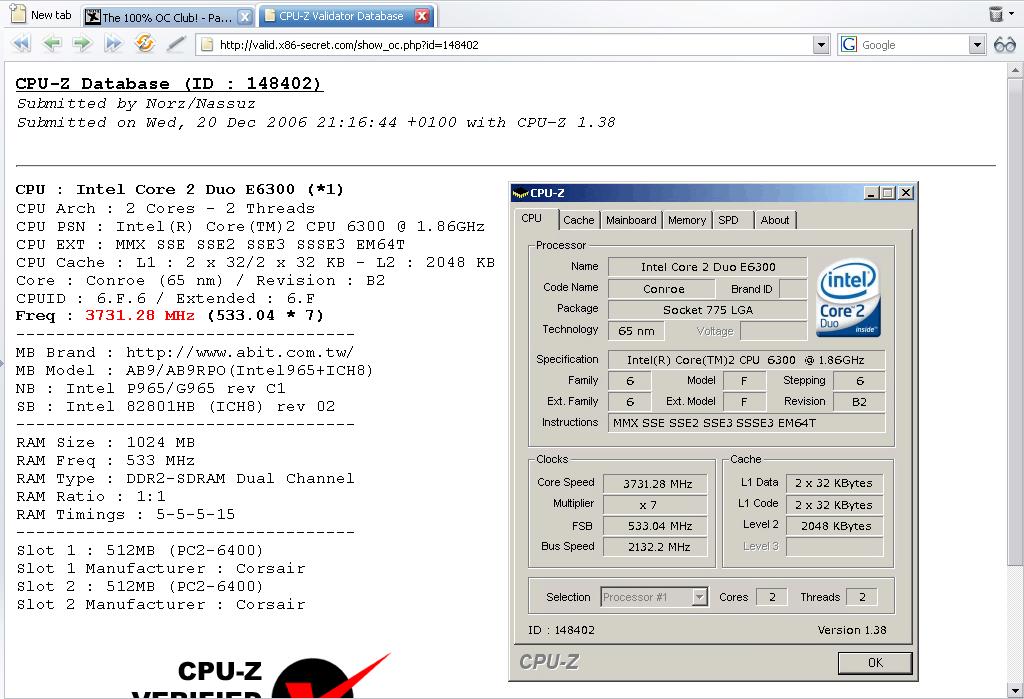
Task: Open the Cache tab in CPU-Z
Action: [579, 220]
